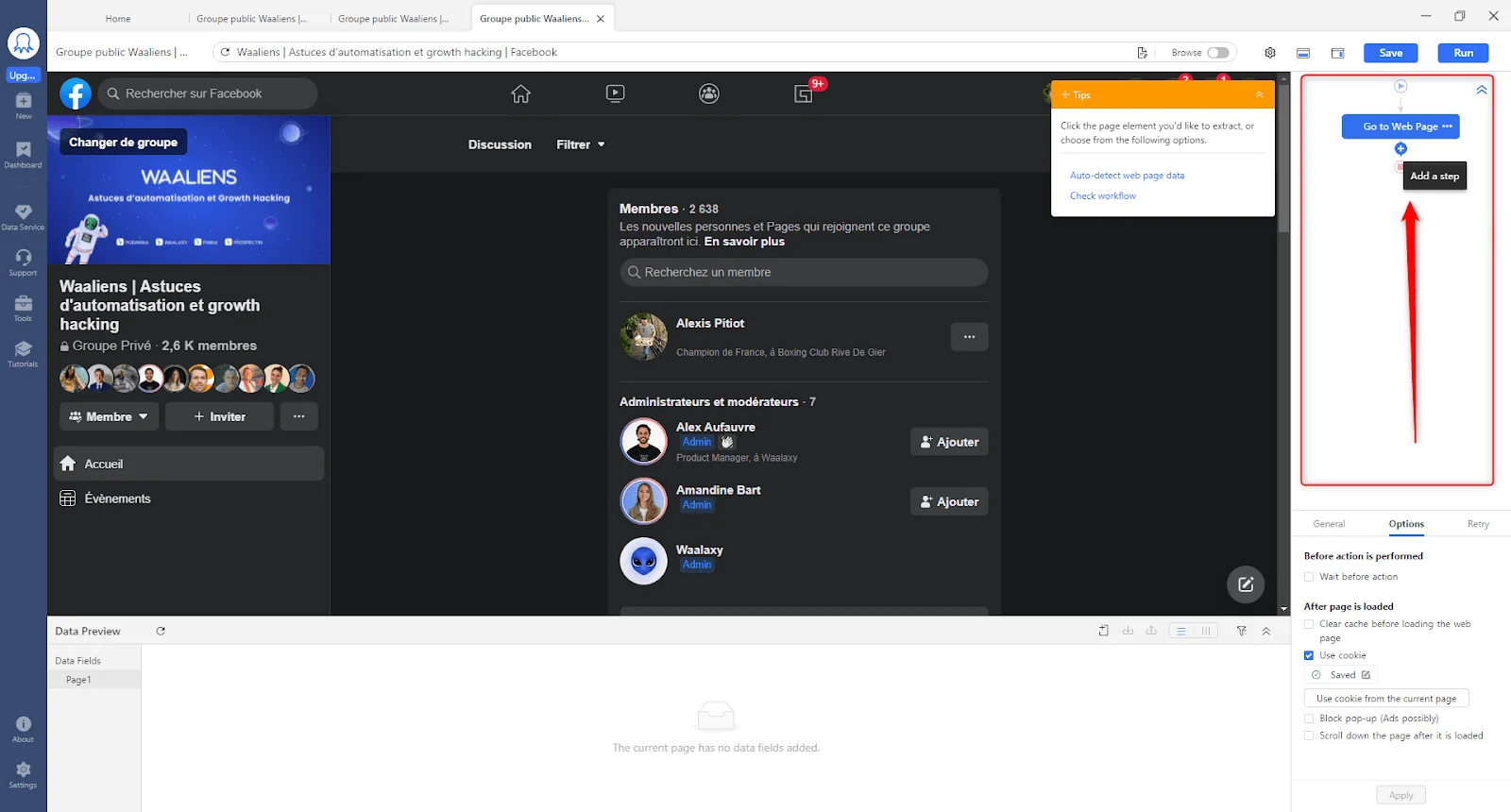Click the Go to Web Page step

1401,127
